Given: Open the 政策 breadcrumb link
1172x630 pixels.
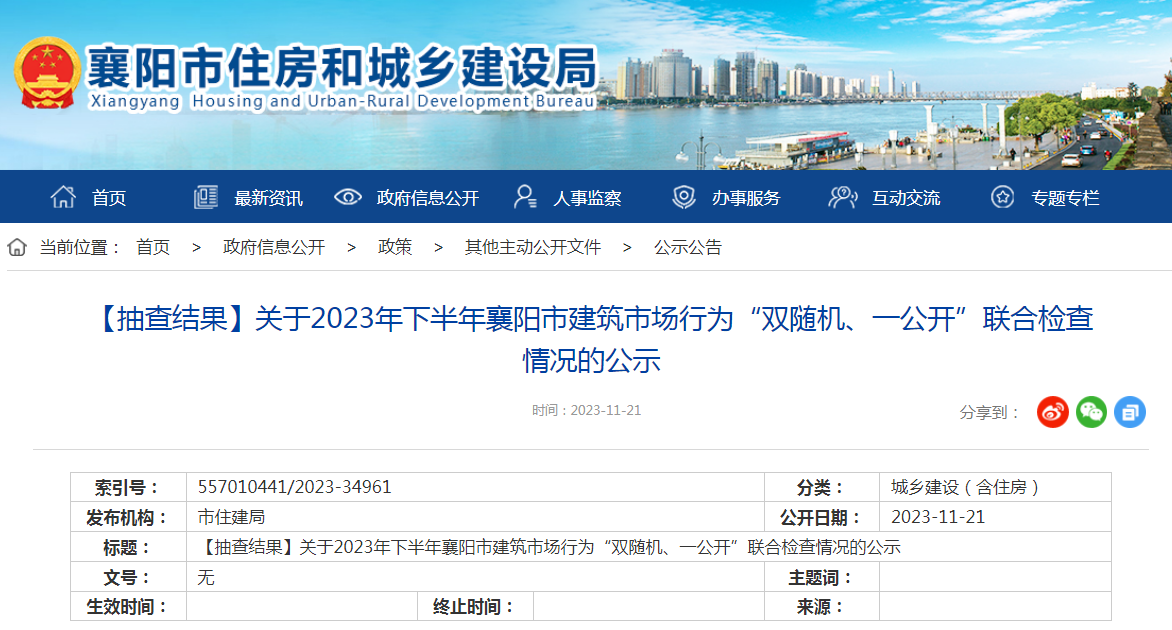Looking at the screenshot, I should 394,247.
